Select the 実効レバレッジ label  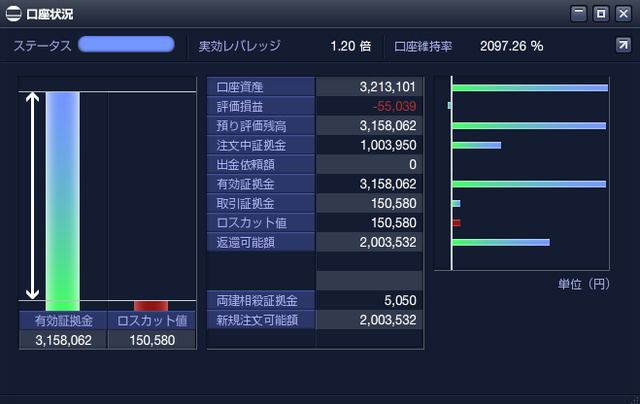tap(240, 46)
